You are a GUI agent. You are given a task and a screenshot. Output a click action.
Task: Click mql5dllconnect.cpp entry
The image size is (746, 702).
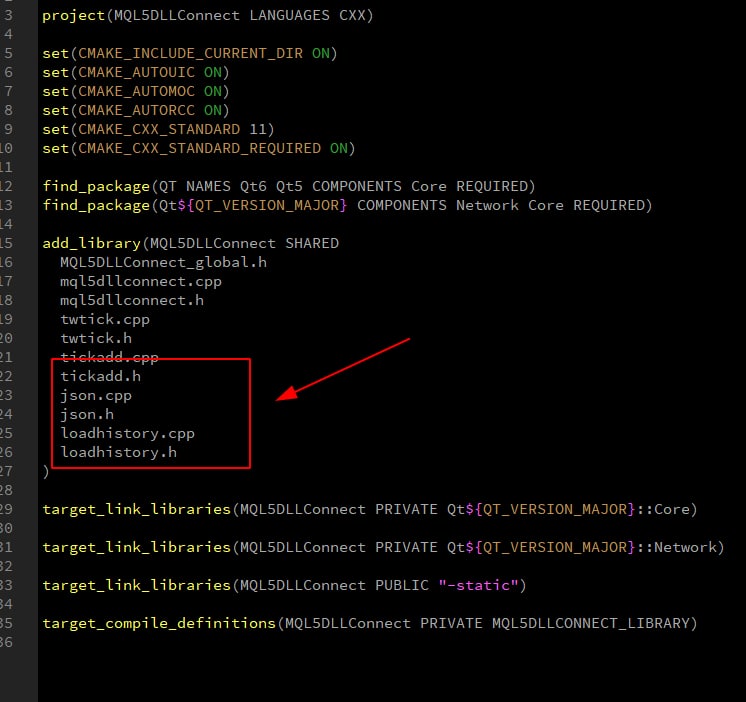point(141,282)
